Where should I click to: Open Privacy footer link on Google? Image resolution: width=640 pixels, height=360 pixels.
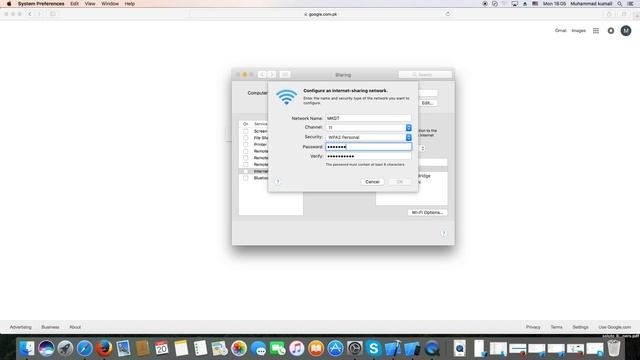[533, 327]
